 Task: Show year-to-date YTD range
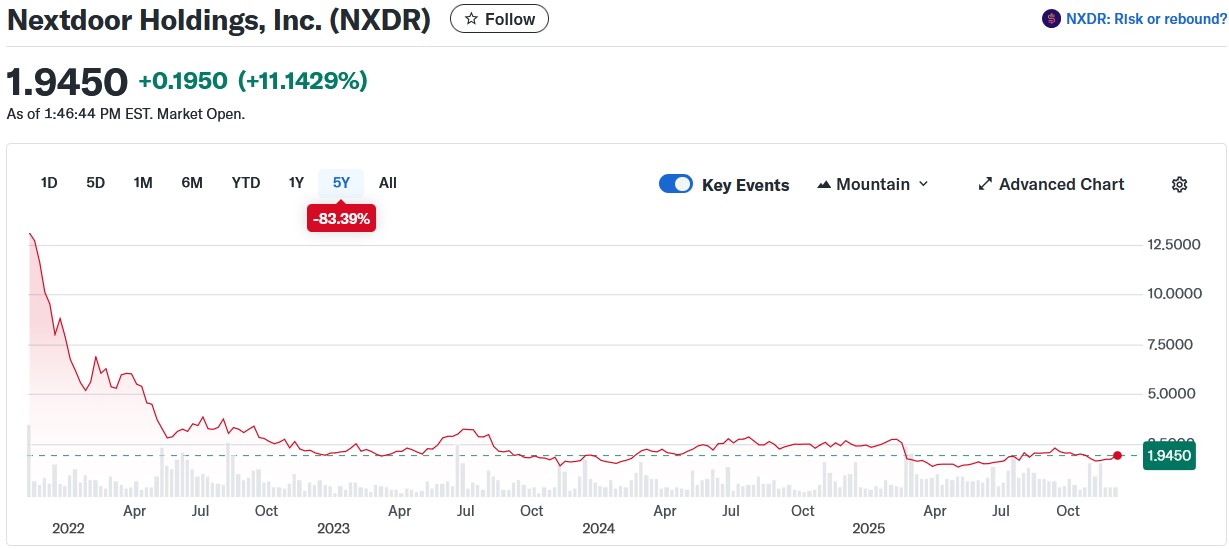click(x=246, y=182)
